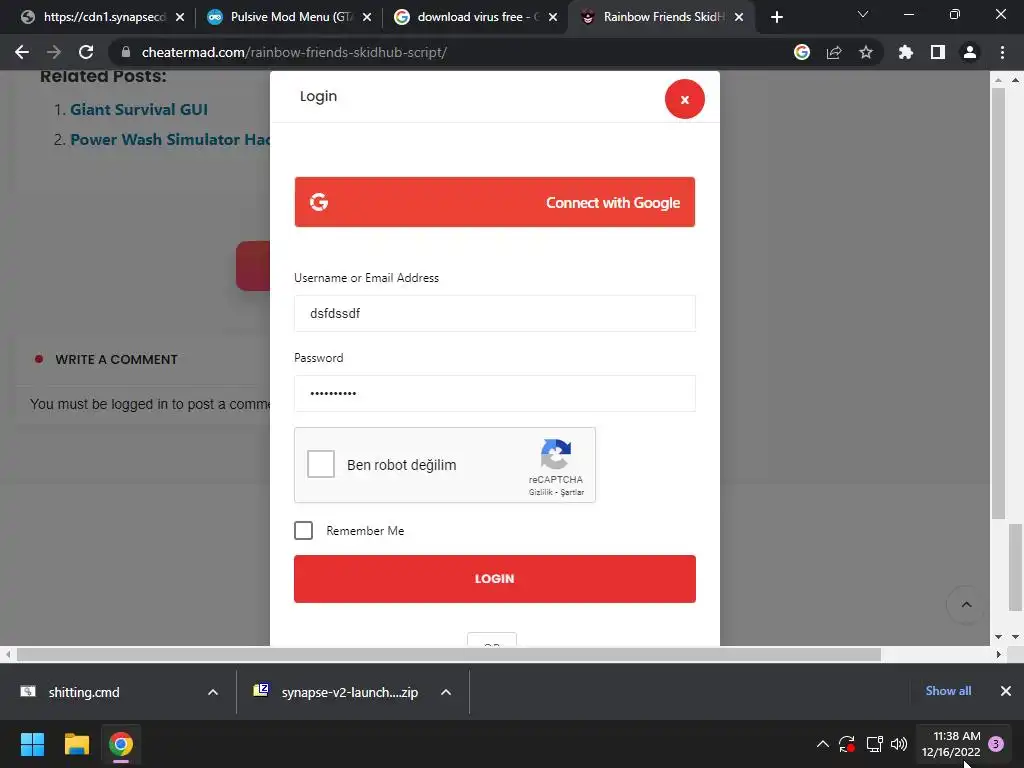
Task: Click the Username or Email Address field
Action: coord(494,313)
